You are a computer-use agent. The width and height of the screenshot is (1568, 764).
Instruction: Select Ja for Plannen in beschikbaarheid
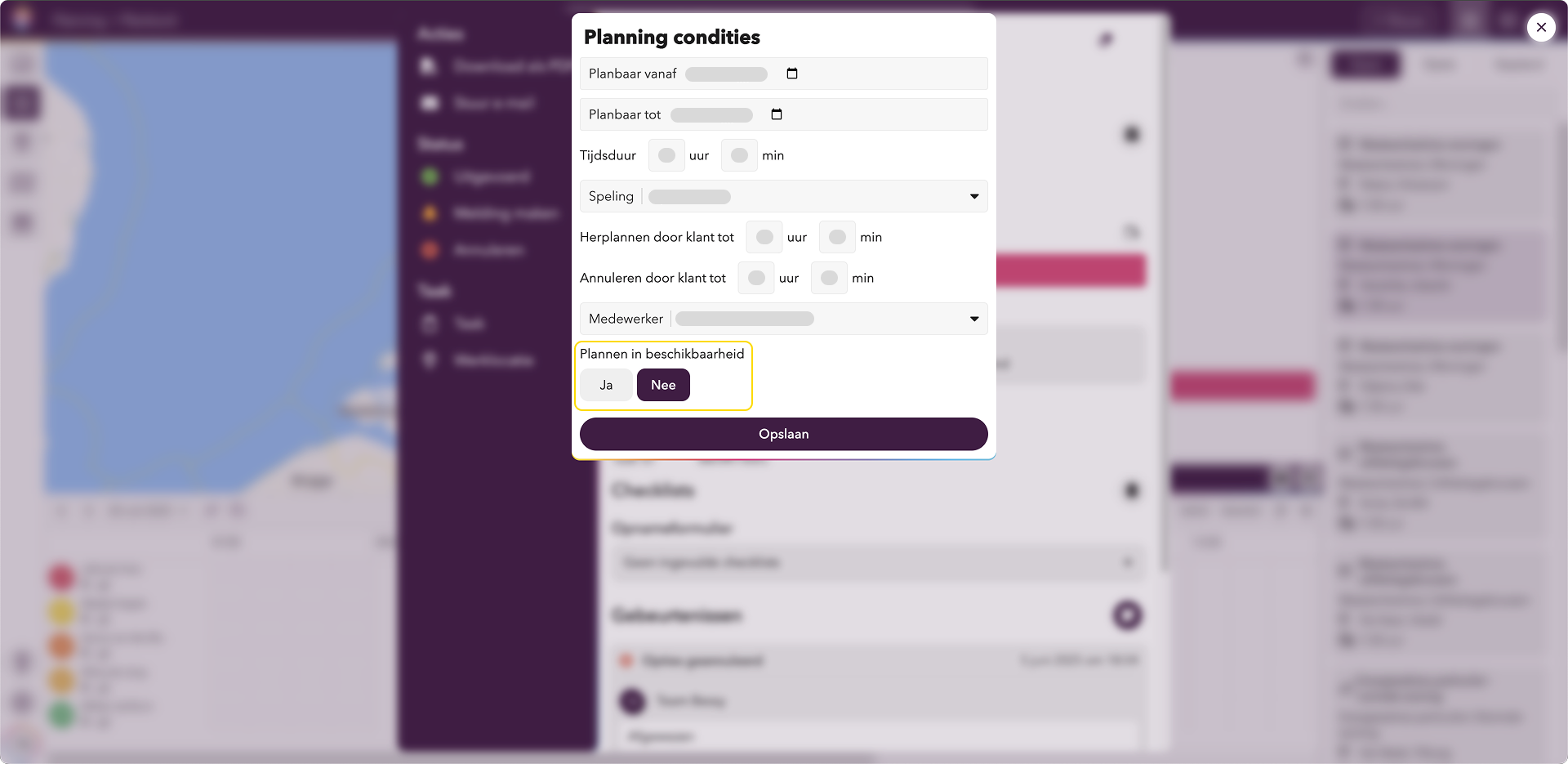click(606, 385)
